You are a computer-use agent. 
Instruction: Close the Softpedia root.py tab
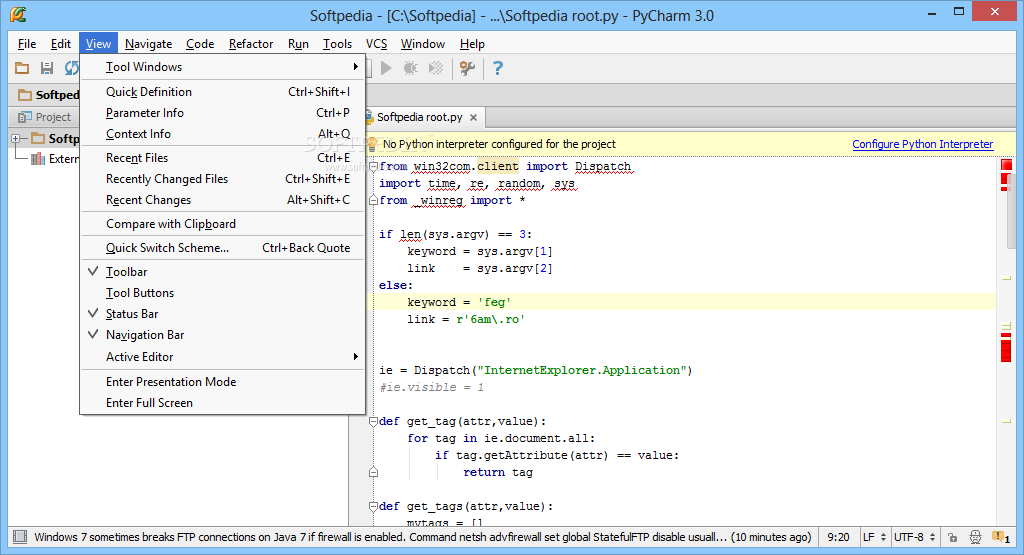tap(473, 118)
